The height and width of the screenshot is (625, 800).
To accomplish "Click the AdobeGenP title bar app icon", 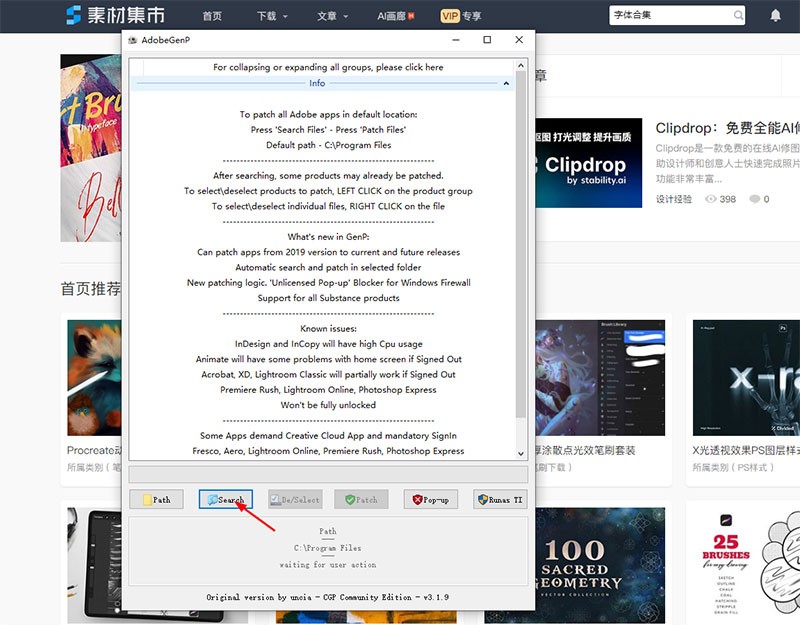I will coord(133,40).
